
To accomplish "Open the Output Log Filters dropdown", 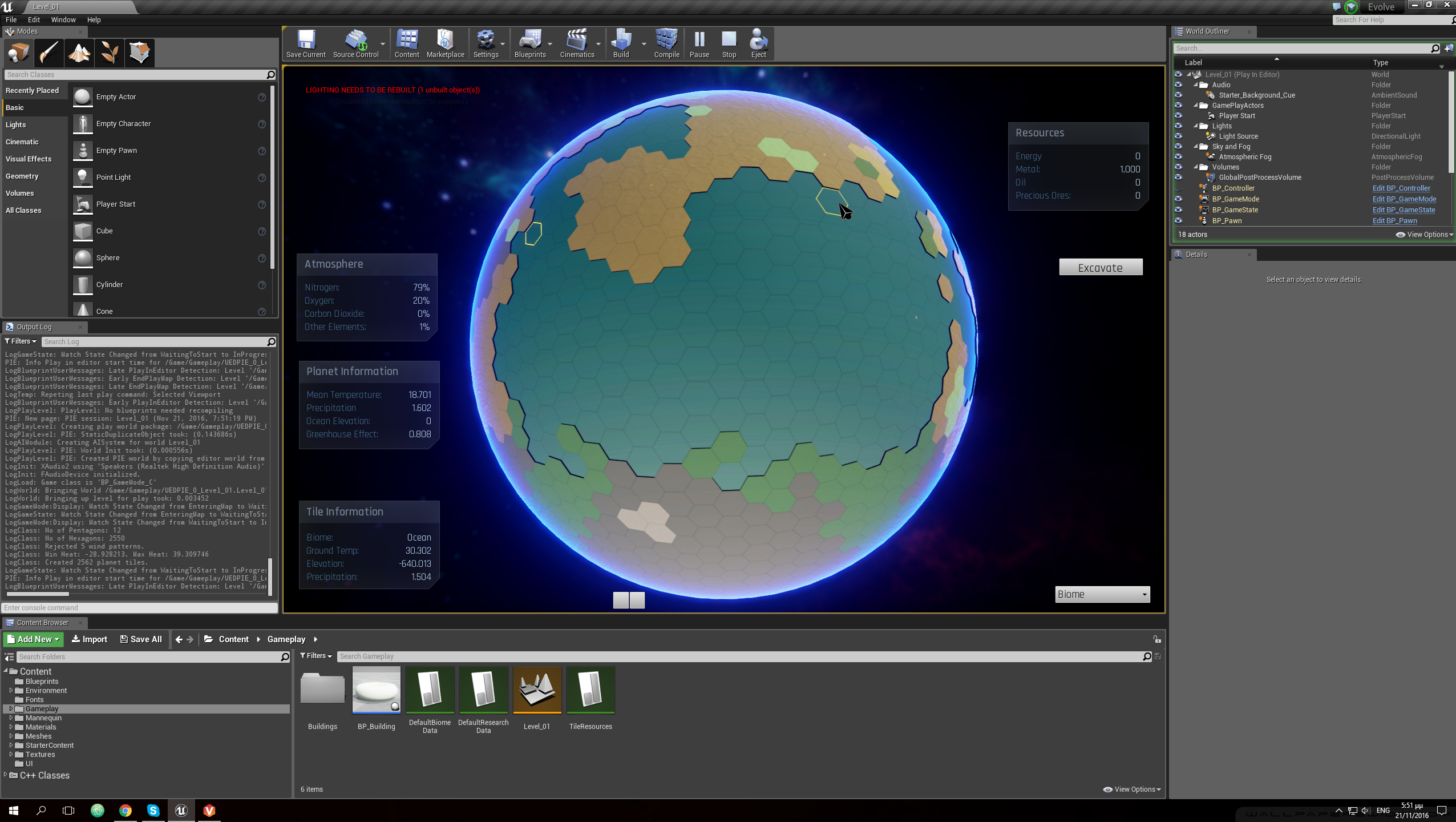I will point(21,341).
